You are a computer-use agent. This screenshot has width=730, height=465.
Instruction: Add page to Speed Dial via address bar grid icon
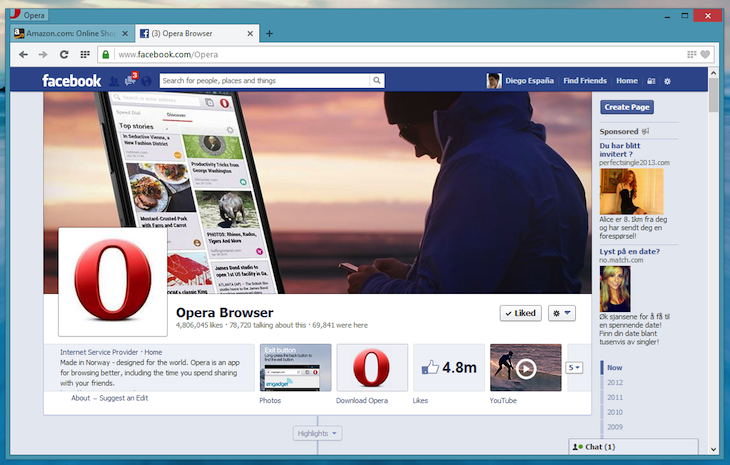pyautogui.click(x=692, y=54)
